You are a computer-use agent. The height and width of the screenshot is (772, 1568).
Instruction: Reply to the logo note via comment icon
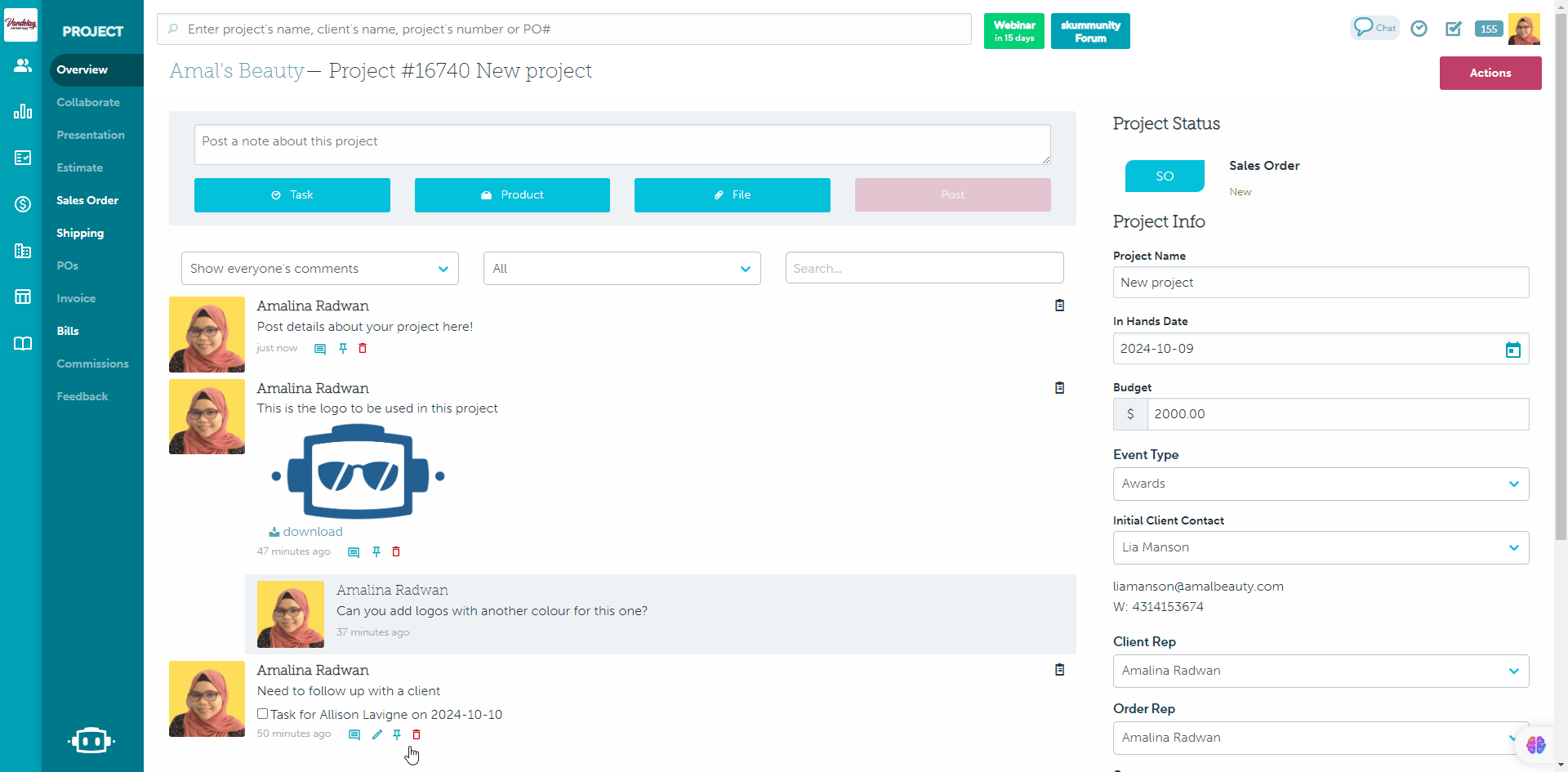click(354, 552)
